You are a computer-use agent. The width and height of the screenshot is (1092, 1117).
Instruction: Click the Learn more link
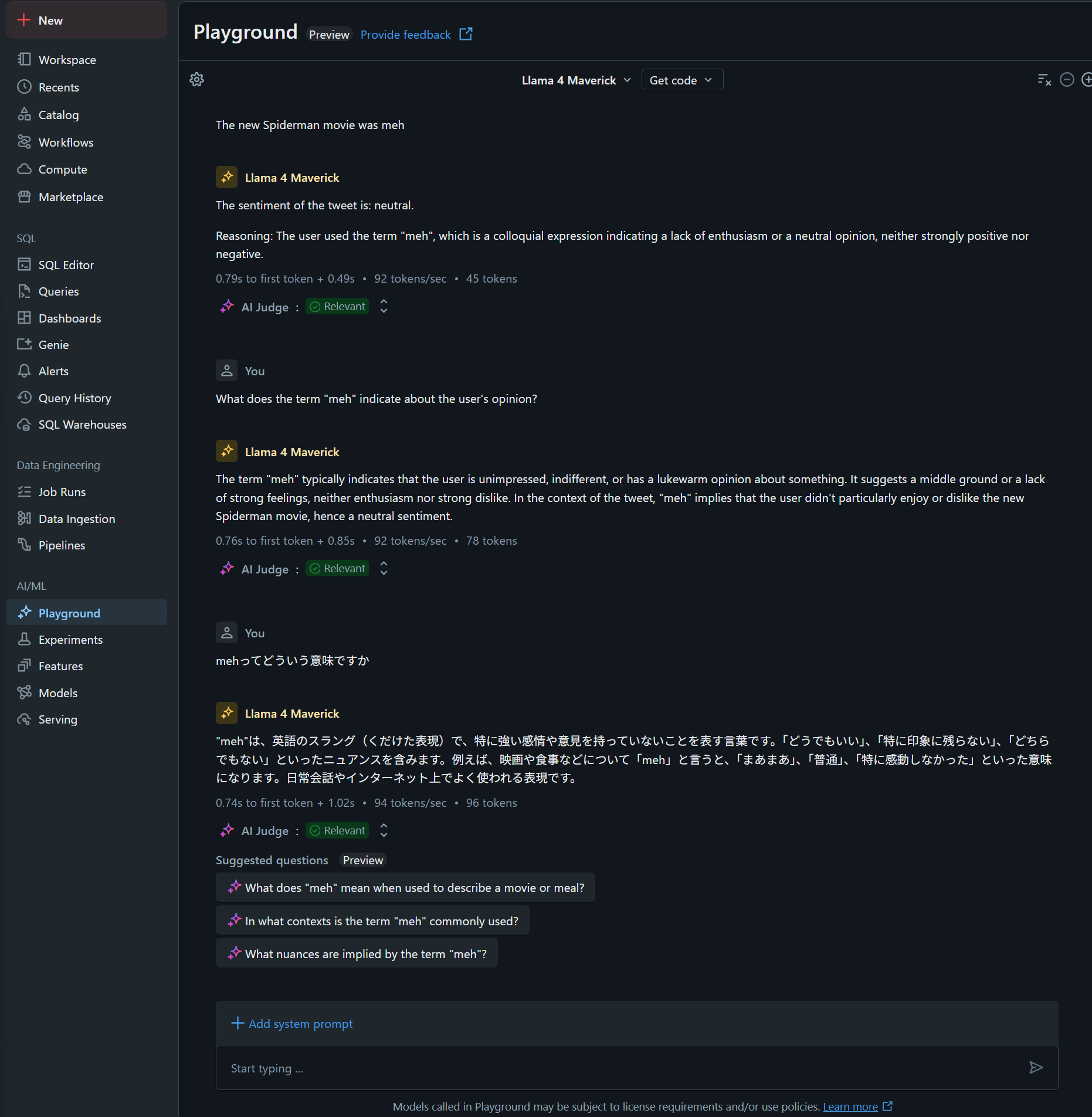pos(850,1106)
